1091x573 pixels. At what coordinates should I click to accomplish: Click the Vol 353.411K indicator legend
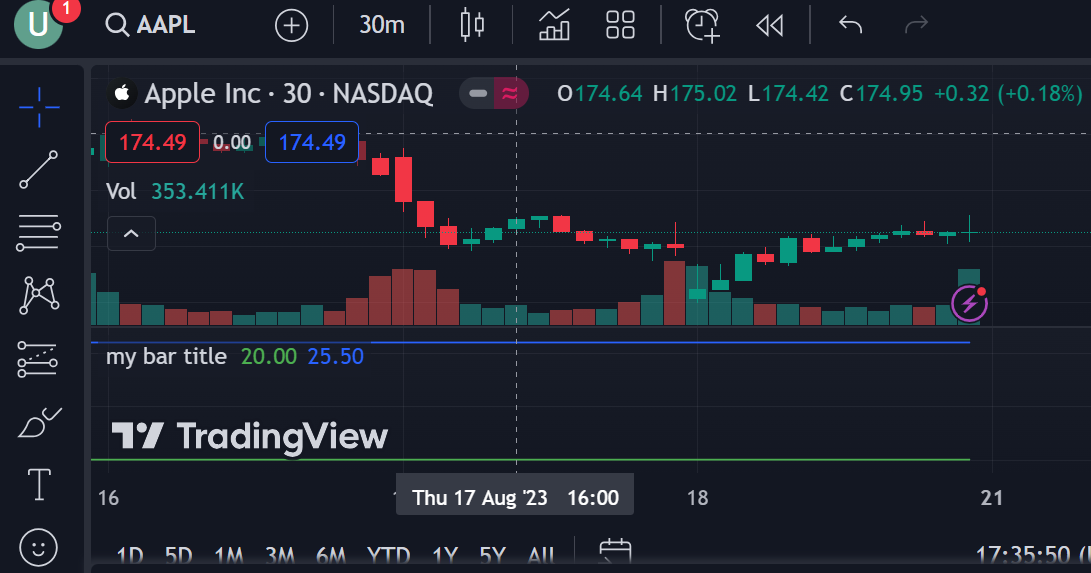pyautogui.click(x=175, y=191)
